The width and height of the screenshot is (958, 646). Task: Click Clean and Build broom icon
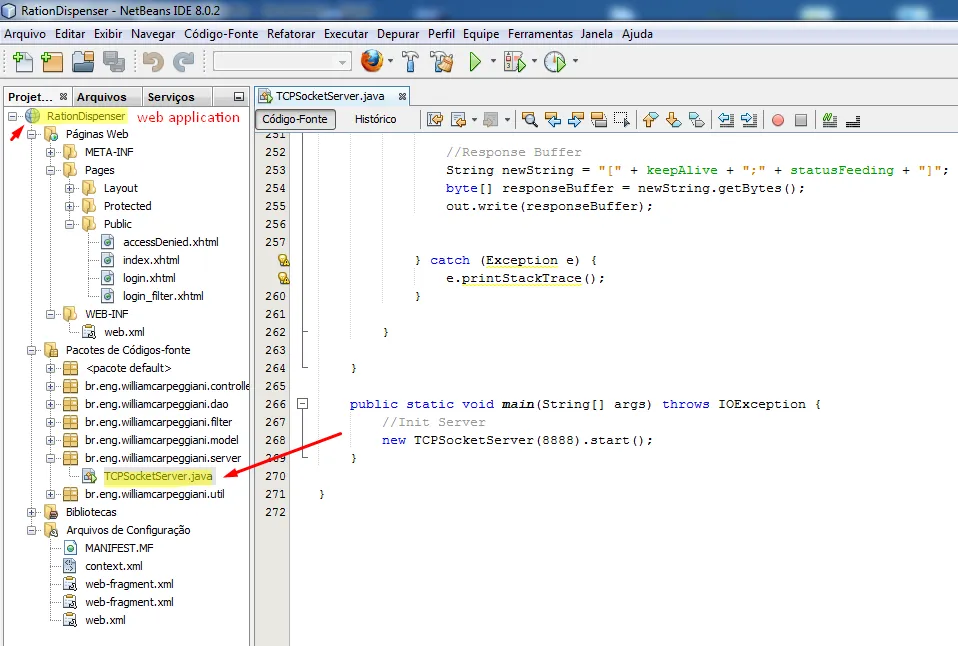pos(442,62)
